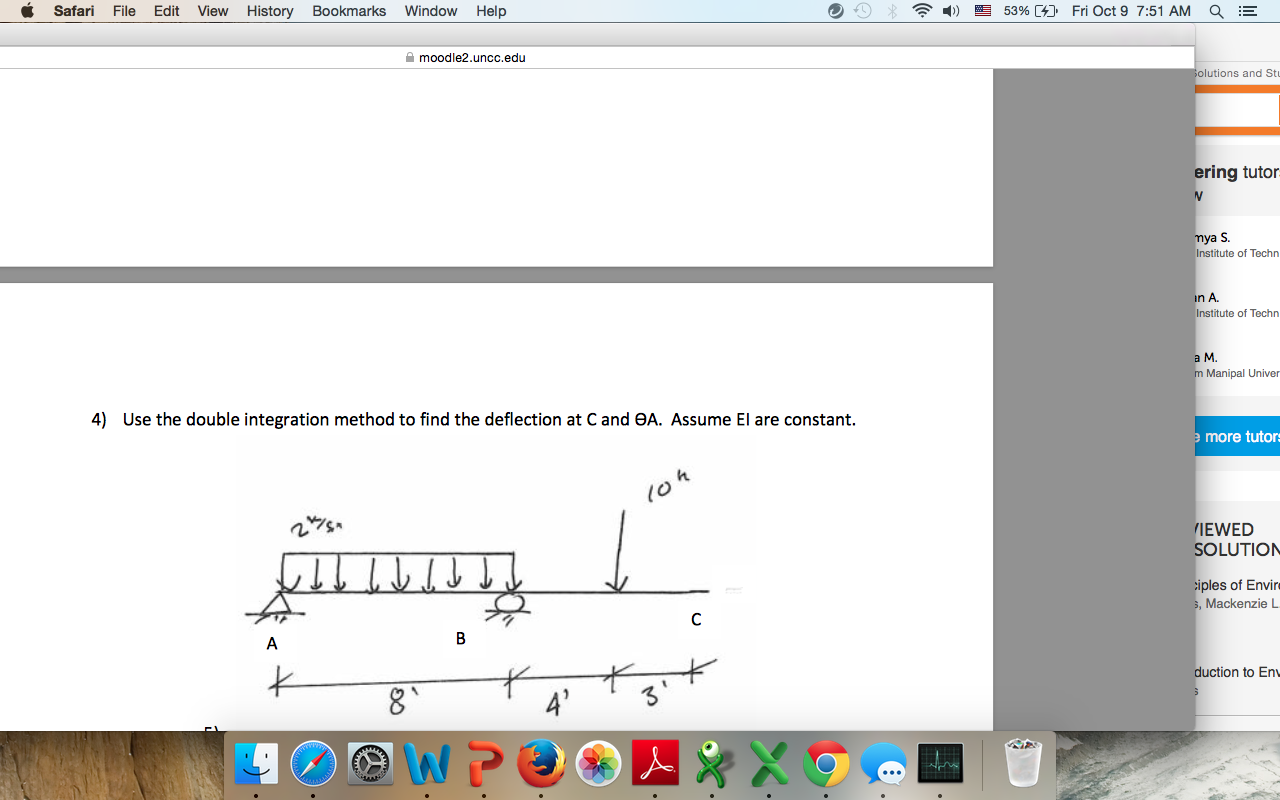Launch Google Chrome from the Dock

click(x=826, y=764)
